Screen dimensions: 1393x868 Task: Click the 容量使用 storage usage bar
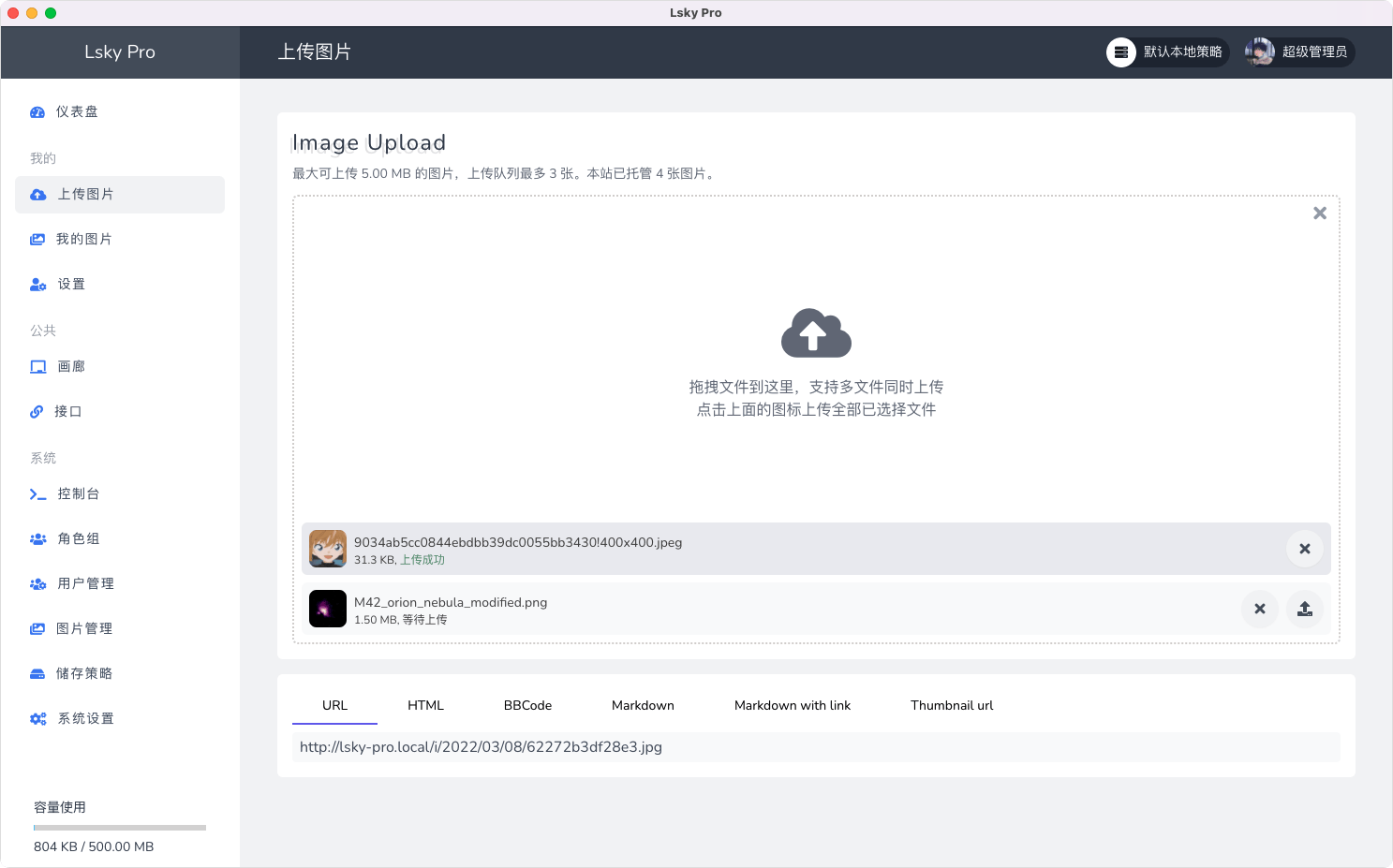pos(119,828)
